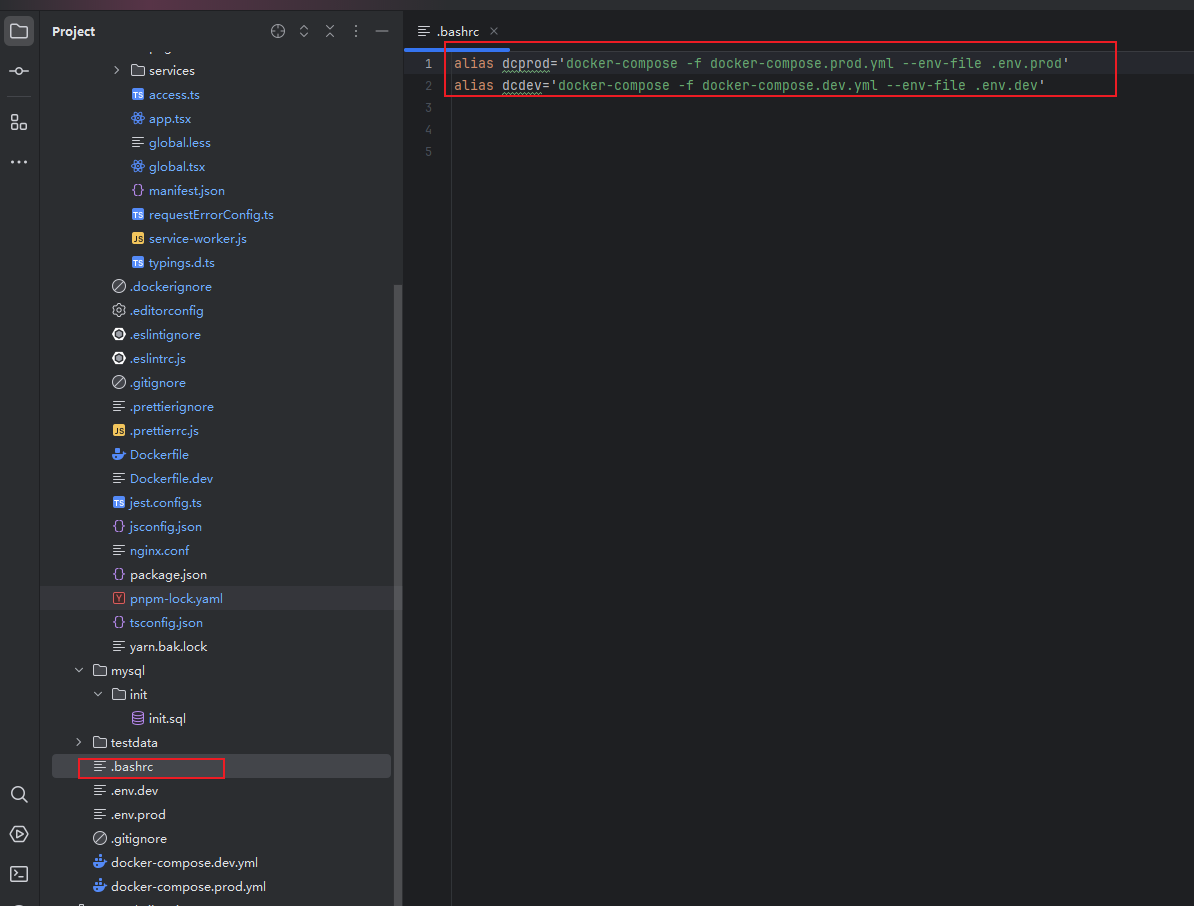
Task: Open package.json file
Action: pyautogui.click(x=168, y=574)
